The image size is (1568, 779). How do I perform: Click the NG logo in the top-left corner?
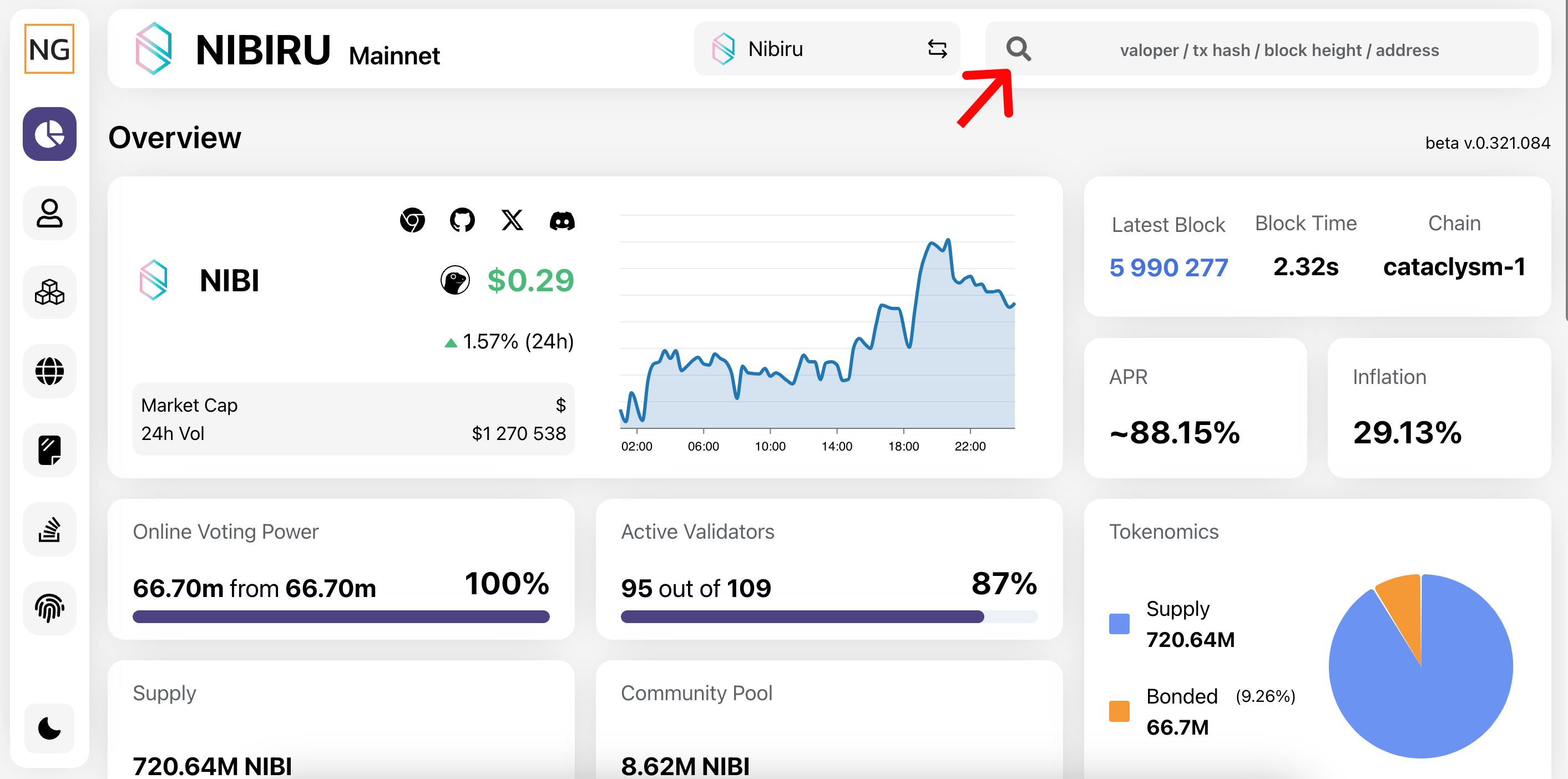pos(49,49)
